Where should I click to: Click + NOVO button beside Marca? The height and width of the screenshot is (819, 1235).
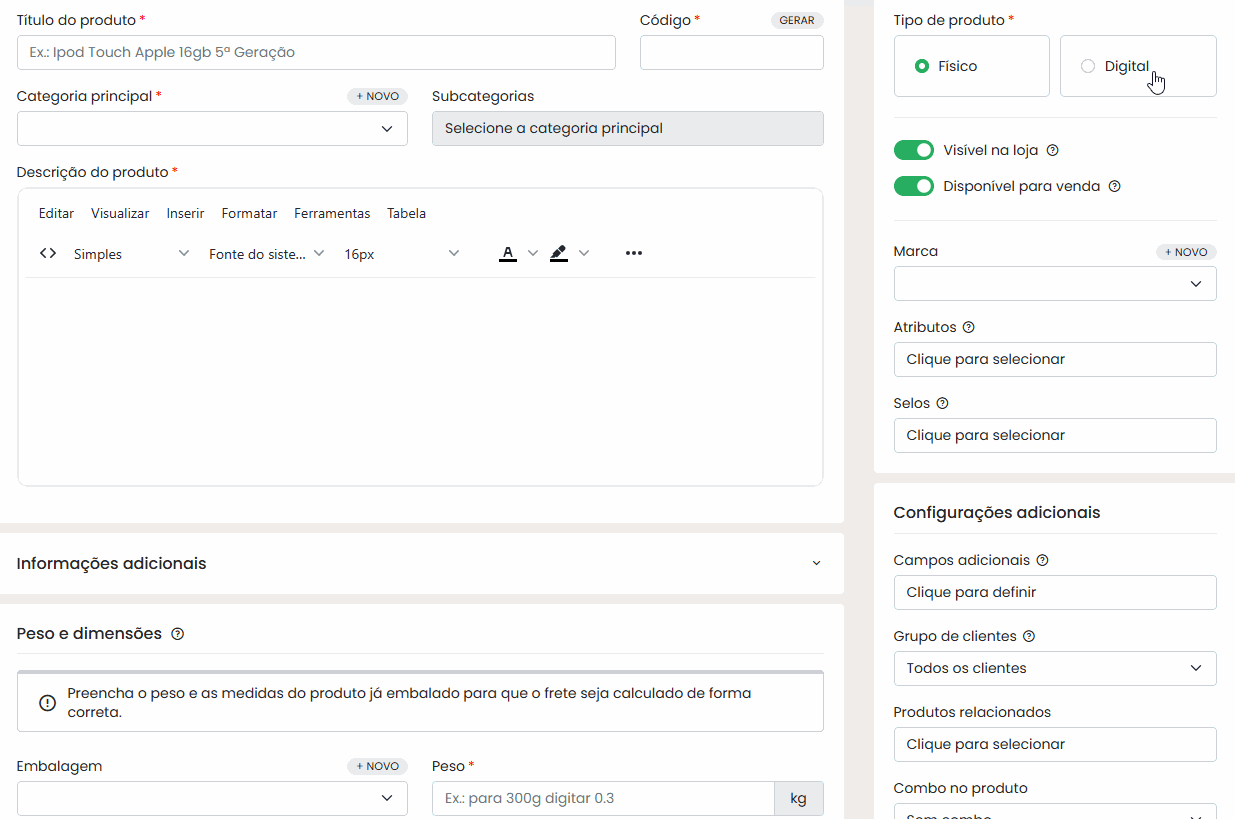click(x=1186, y=252)
